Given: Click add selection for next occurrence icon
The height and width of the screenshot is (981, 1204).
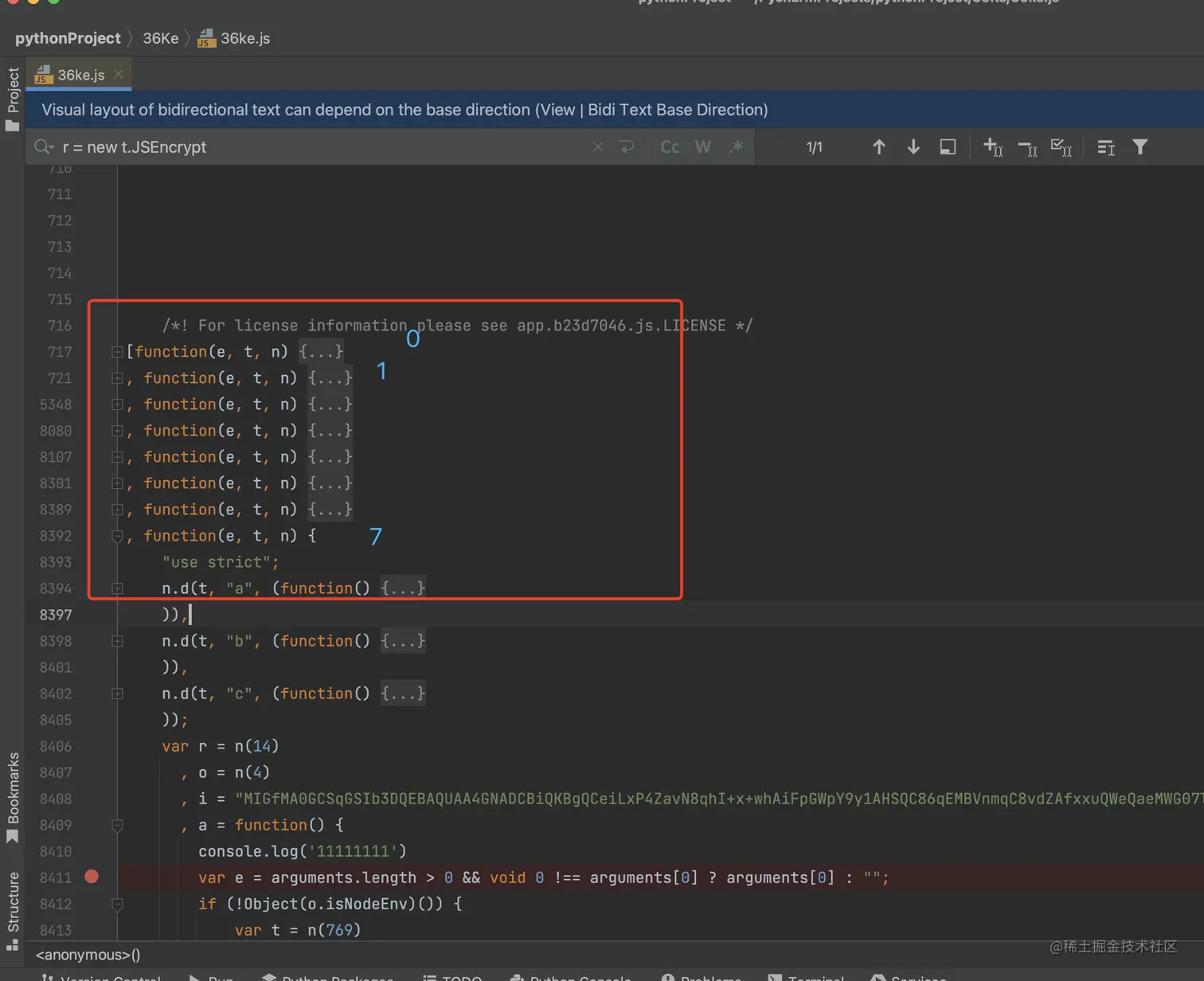Looking at the screenshot, I should (x=992, y=147).
